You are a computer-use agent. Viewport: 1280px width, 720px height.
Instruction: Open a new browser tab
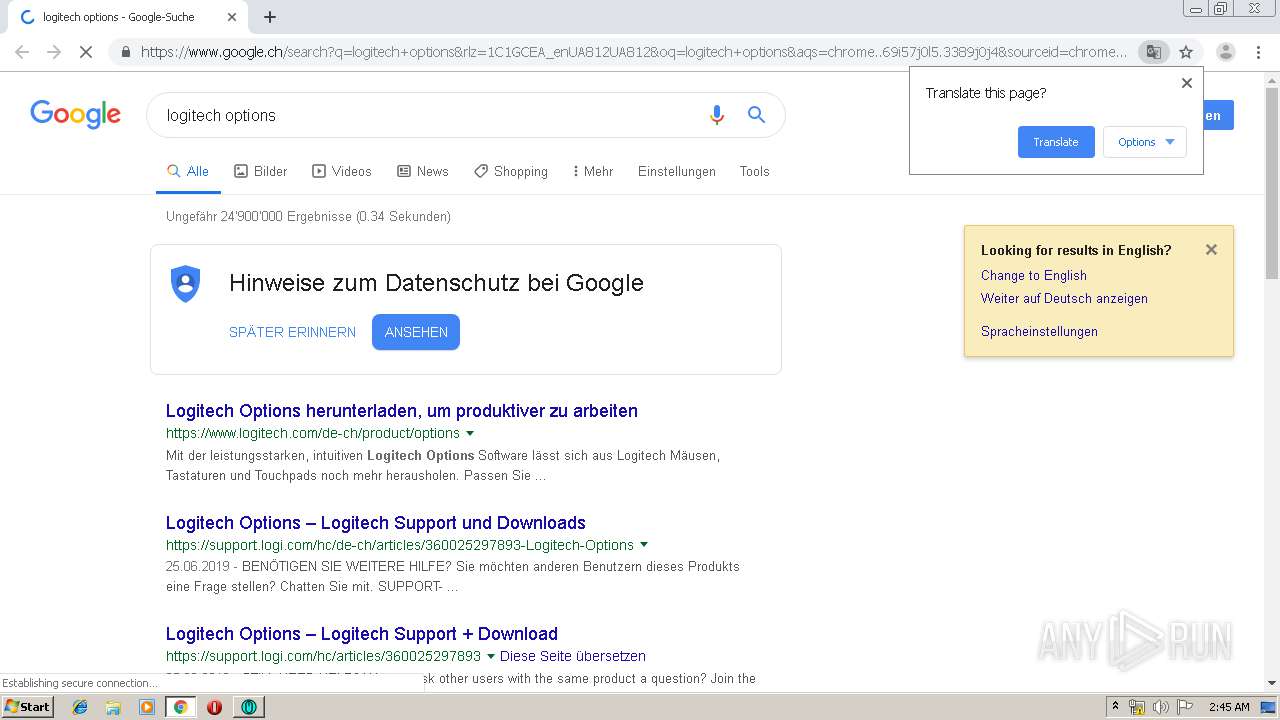point(270,17)
